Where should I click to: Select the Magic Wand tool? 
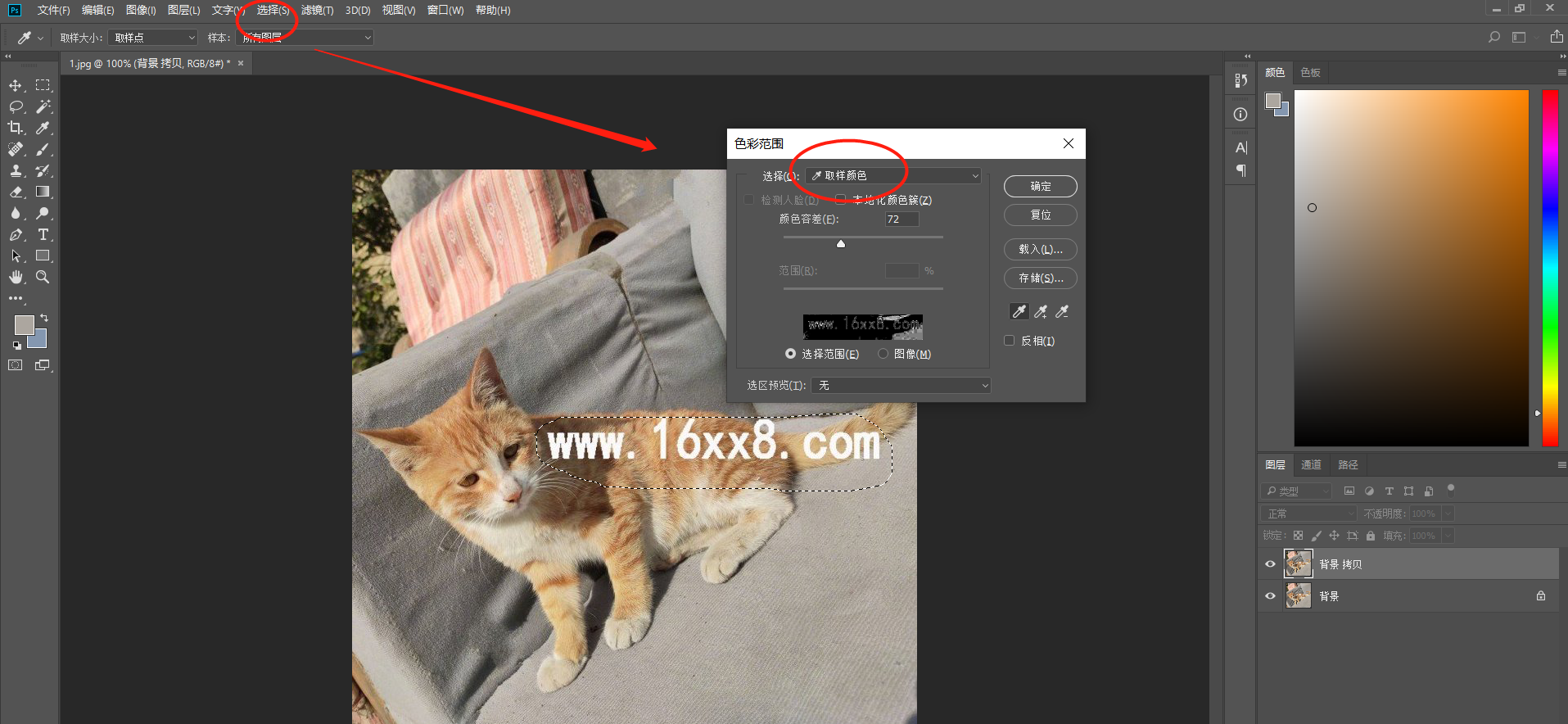pyautogui.click(x=43, y=106)
